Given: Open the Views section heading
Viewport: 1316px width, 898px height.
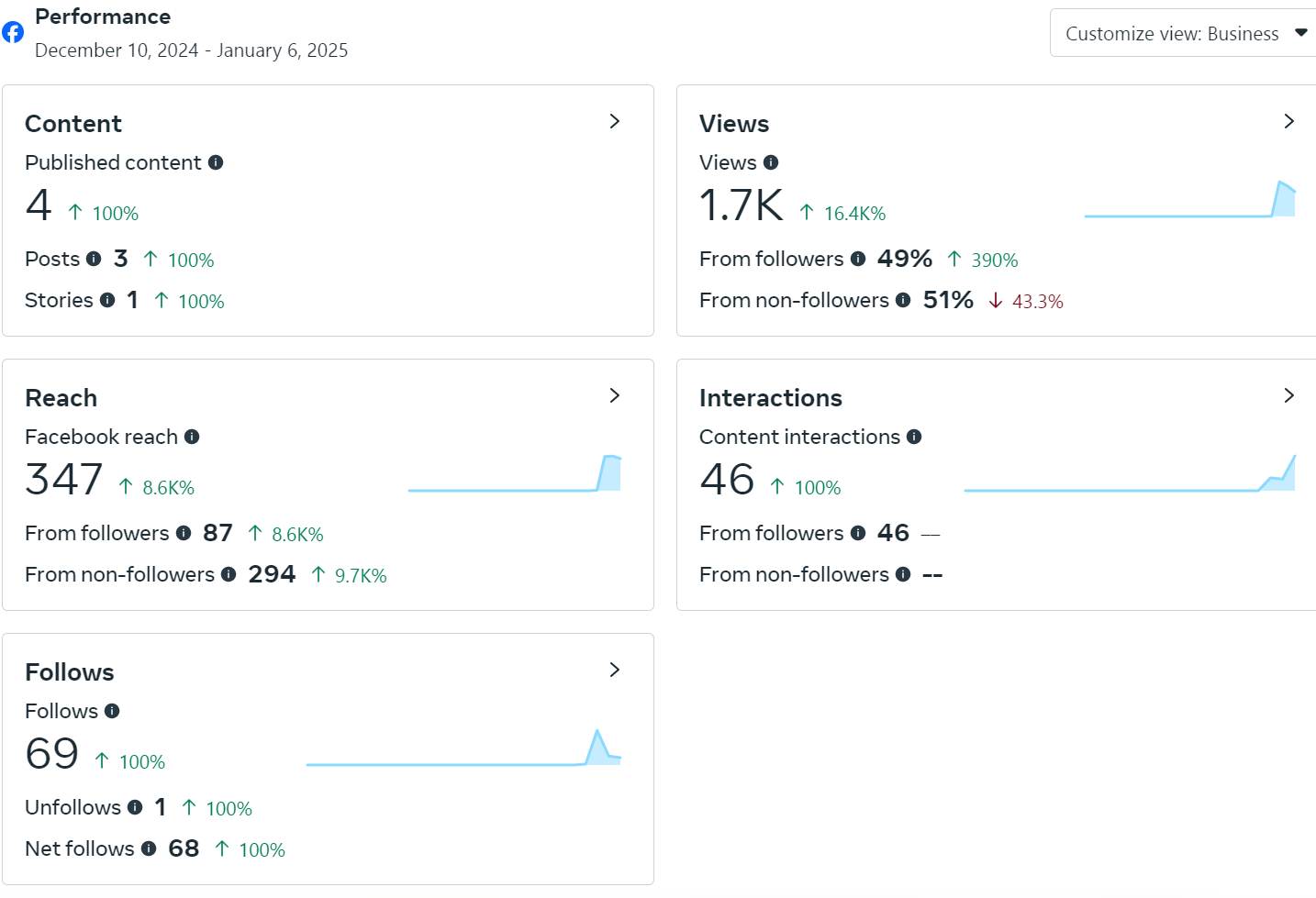Looking at the screenshot, I should [734, 124].
